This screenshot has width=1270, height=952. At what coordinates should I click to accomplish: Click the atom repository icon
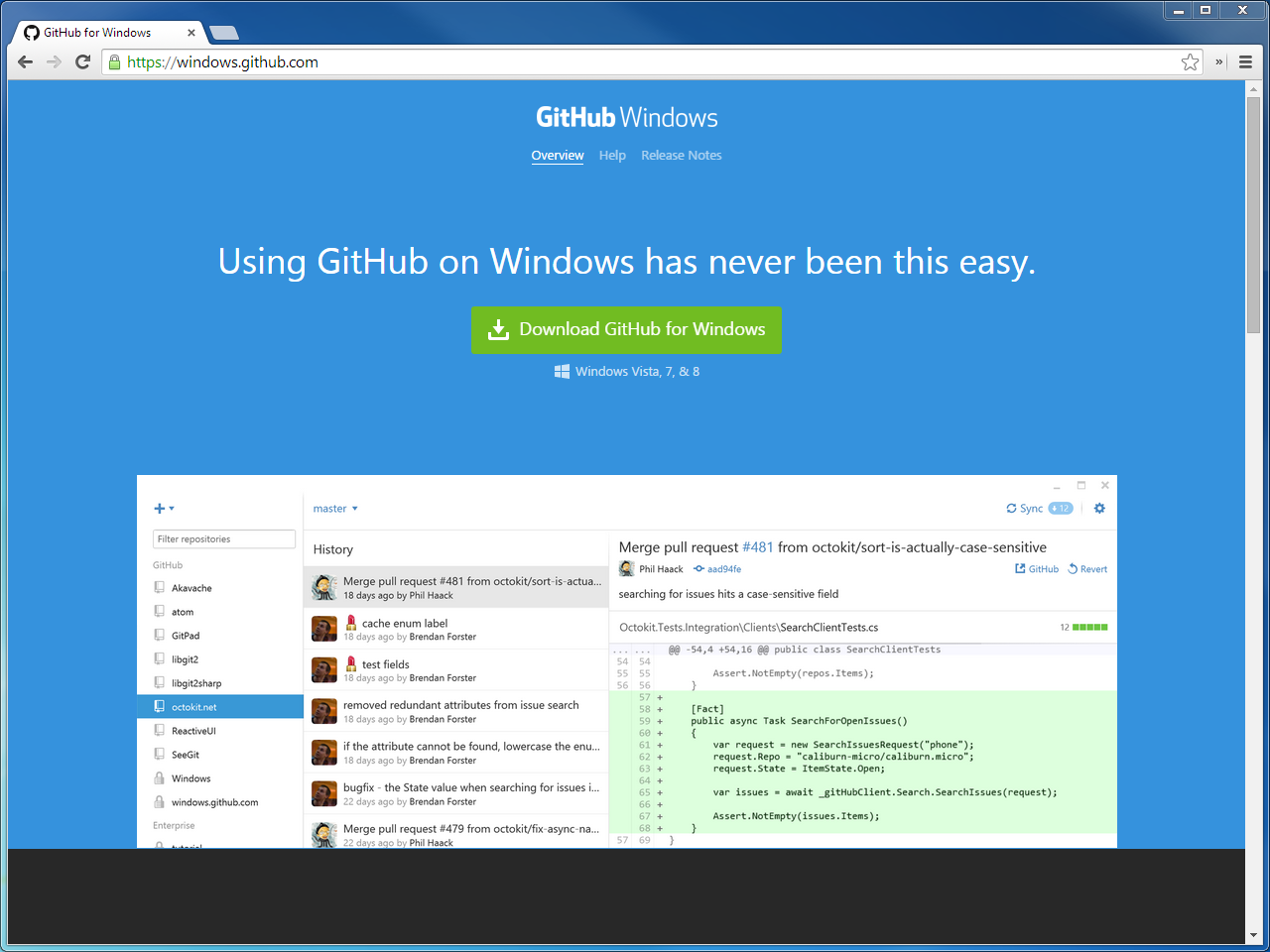click(x=159, y=611)
